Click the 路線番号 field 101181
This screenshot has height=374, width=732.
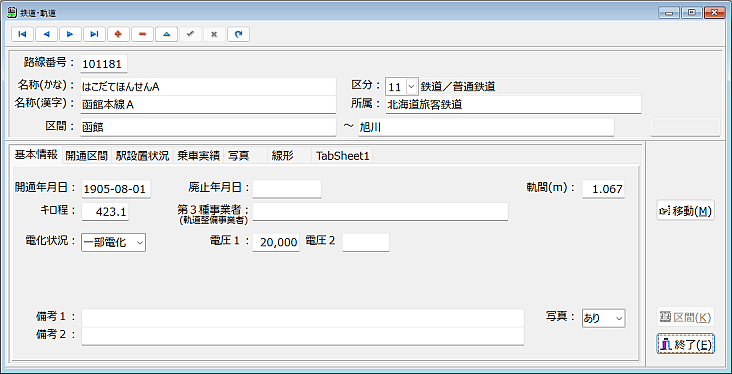pyautogui.click(x=104, y=64)
